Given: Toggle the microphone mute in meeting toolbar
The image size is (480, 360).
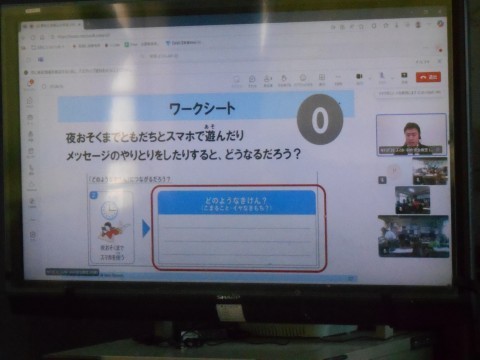Looking at the screenshot, I should click(x=382, y=76).
